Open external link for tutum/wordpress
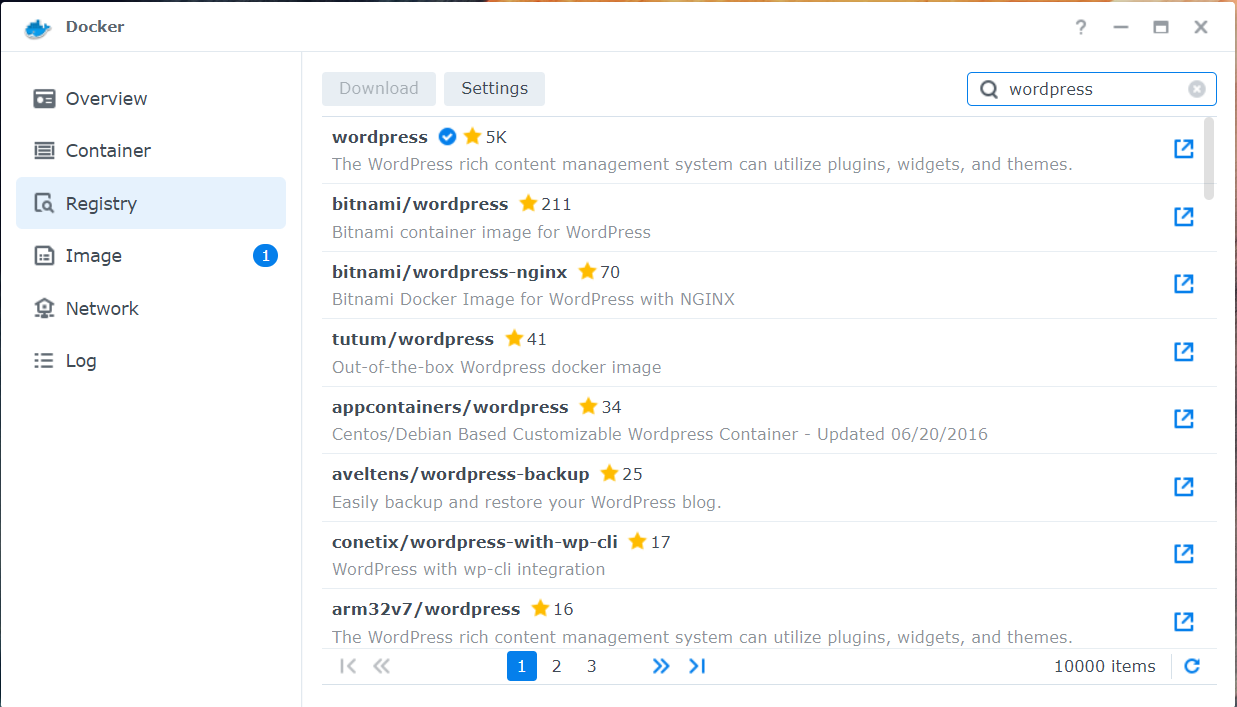Screen dimensions: 1237x707 click(x=1184, y=352)
